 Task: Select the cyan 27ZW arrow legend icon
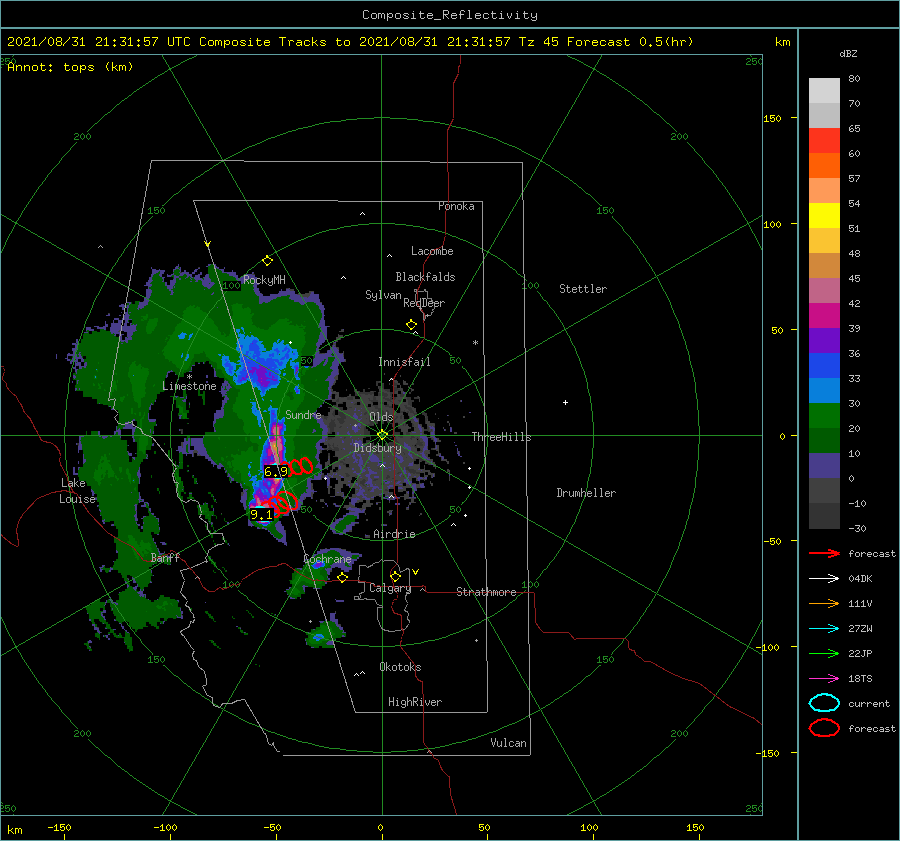point(824,629)
